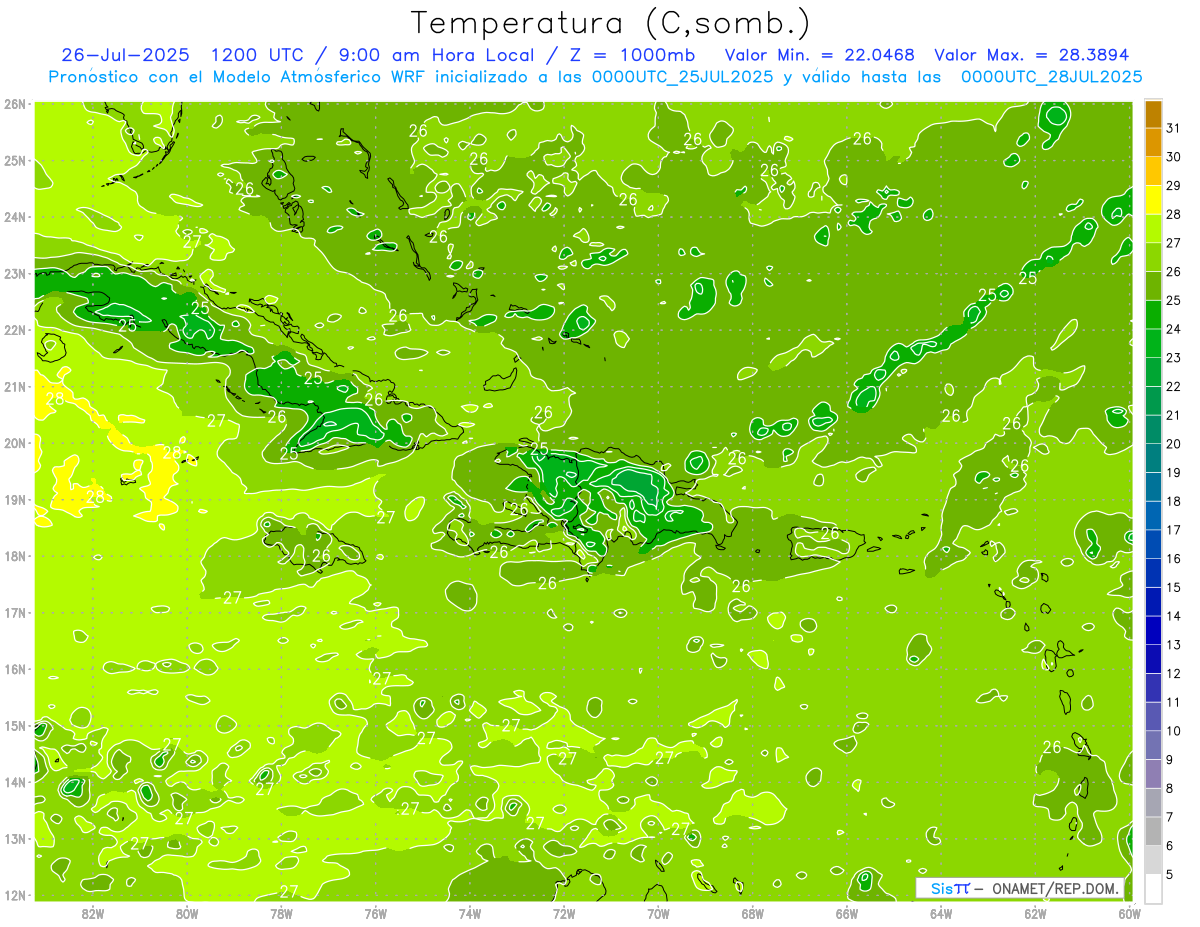The image size is (1200, 927).
Task: Pick the topmost dark orange legend swatch
Action: click(x=1153, y=114)
